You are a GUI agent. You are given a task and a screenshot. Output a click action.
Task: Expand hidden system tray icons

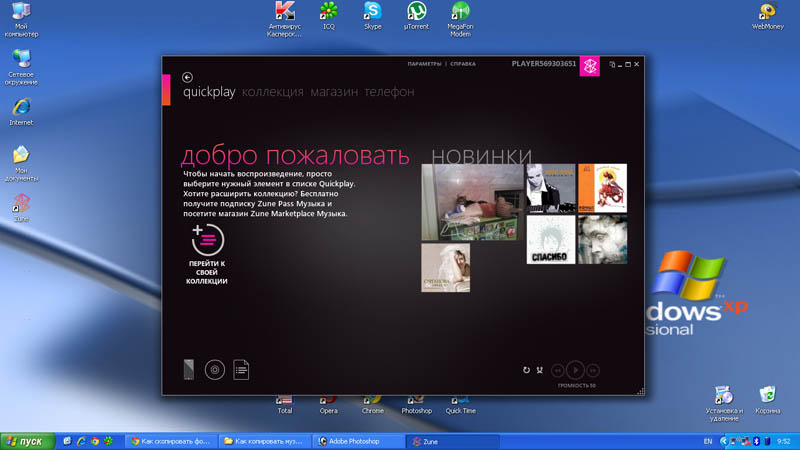coord(723,441)
